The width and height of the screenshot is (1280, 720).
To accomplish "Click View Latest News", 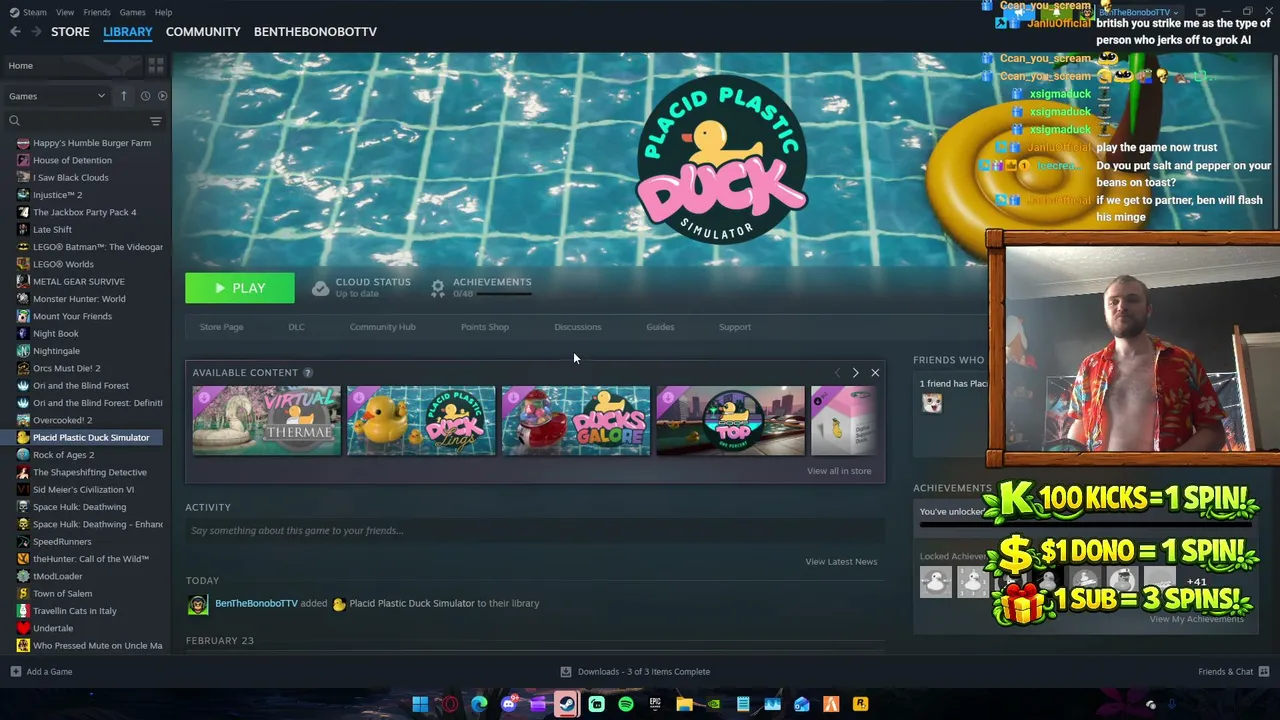I will (841, 562).
